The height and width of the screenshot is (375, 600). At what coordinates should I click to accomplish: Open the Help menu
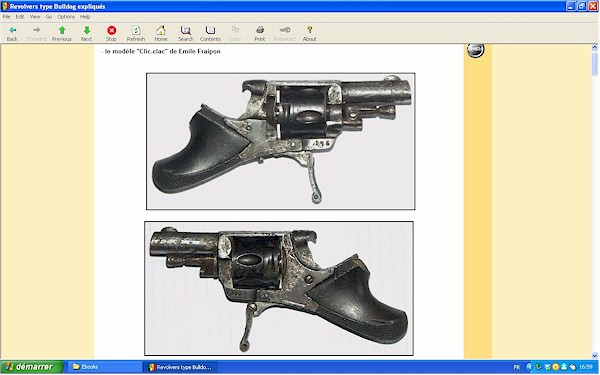click(85, 17)
